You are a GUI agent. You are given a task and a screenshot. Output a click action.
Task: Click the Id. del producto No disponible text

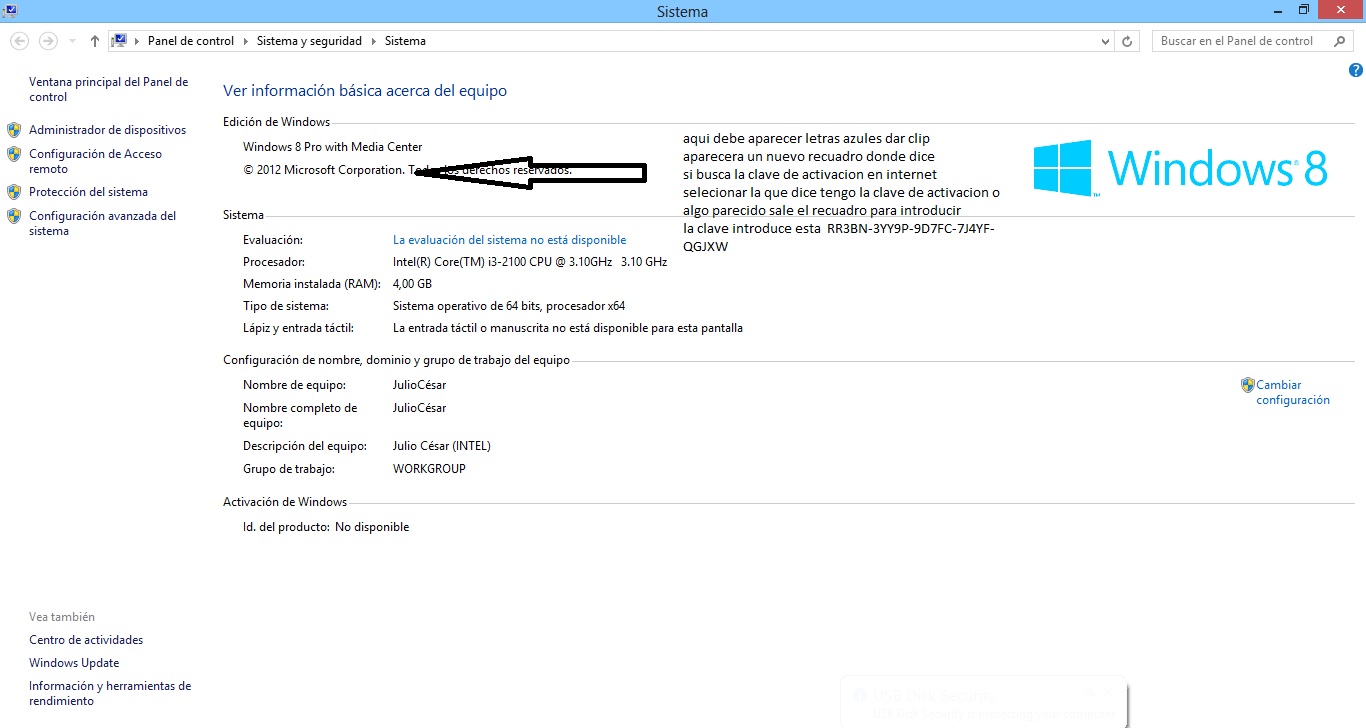[x=326, y=527]
